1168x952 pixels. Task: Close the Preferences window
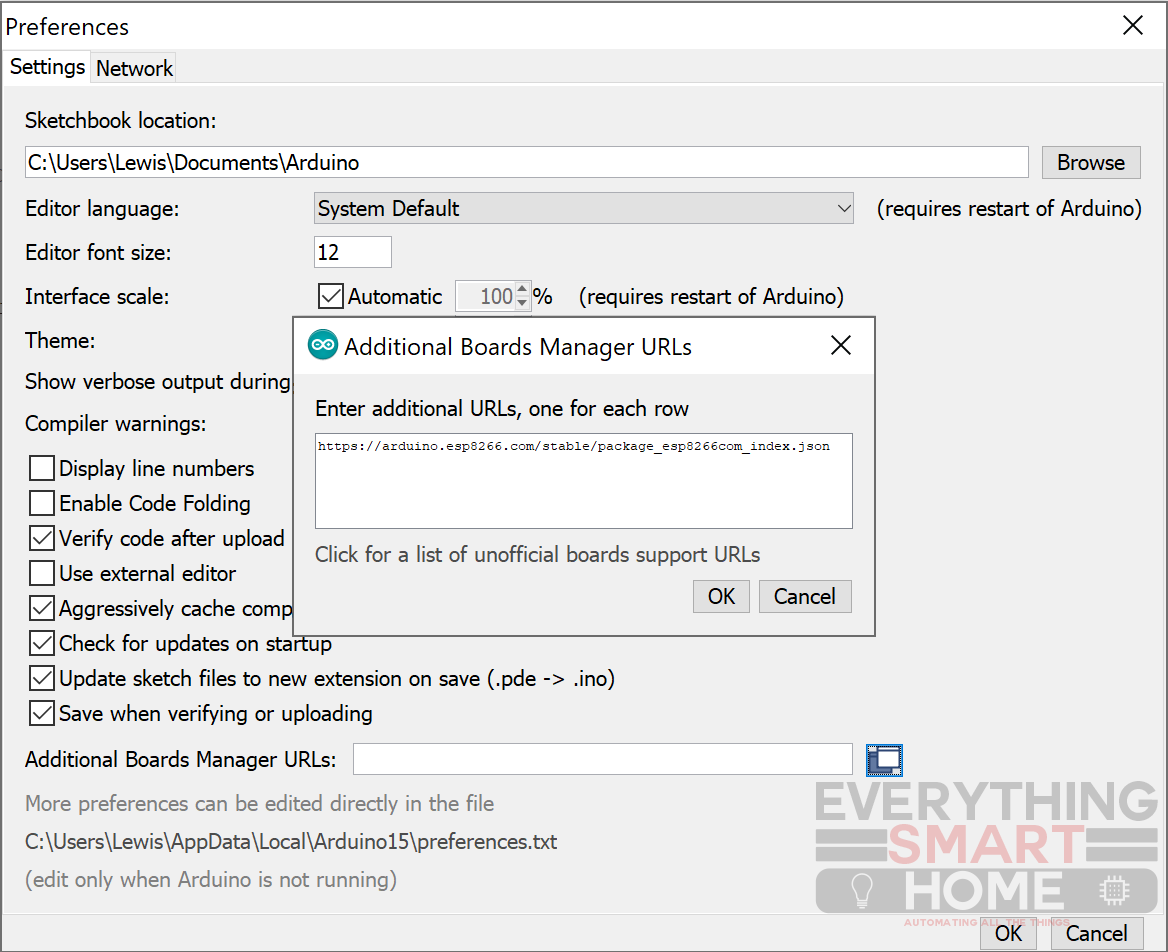point(1132,25)
